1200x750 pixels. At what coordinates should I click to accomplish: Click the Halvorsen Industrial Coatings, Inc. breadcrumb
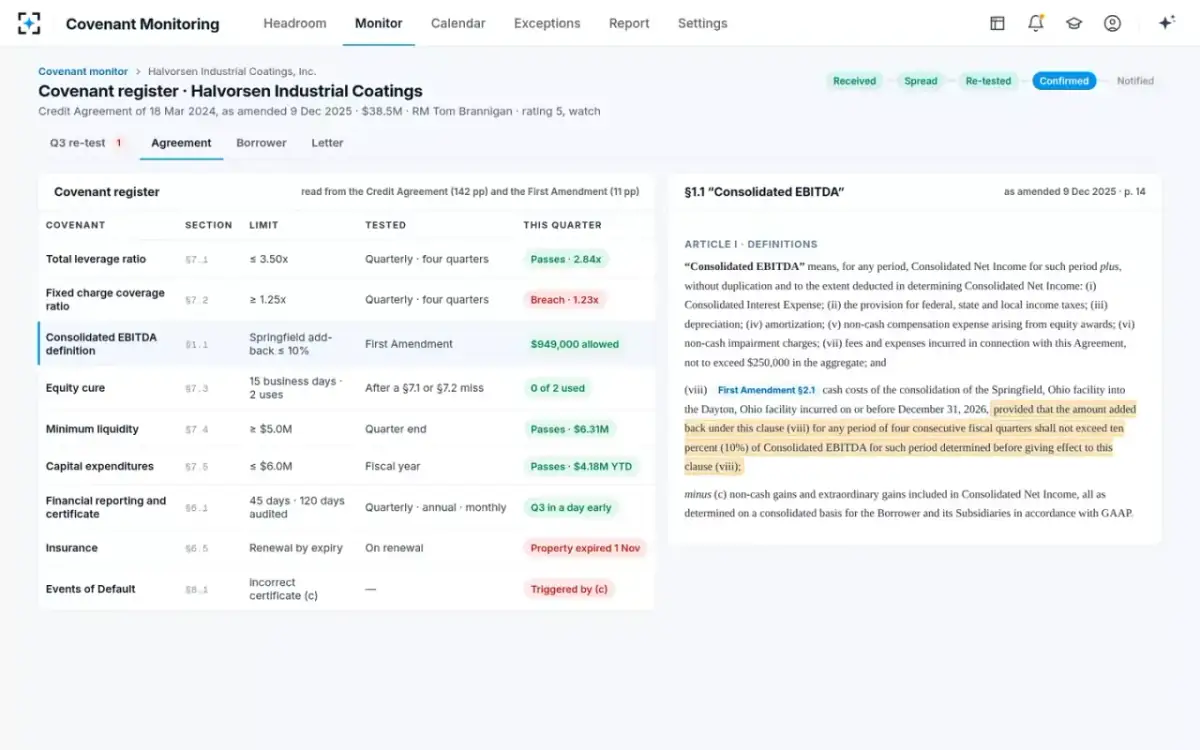point(232,72)
